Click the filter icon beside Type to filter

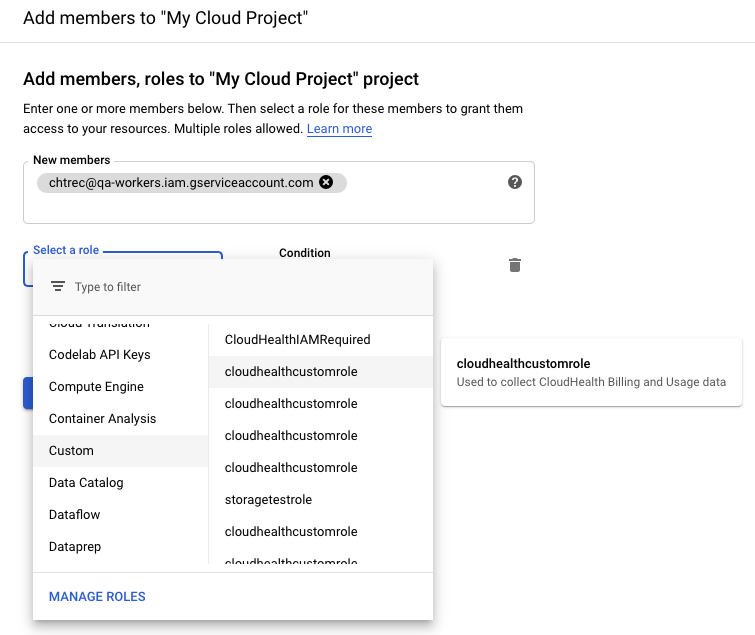58,287
